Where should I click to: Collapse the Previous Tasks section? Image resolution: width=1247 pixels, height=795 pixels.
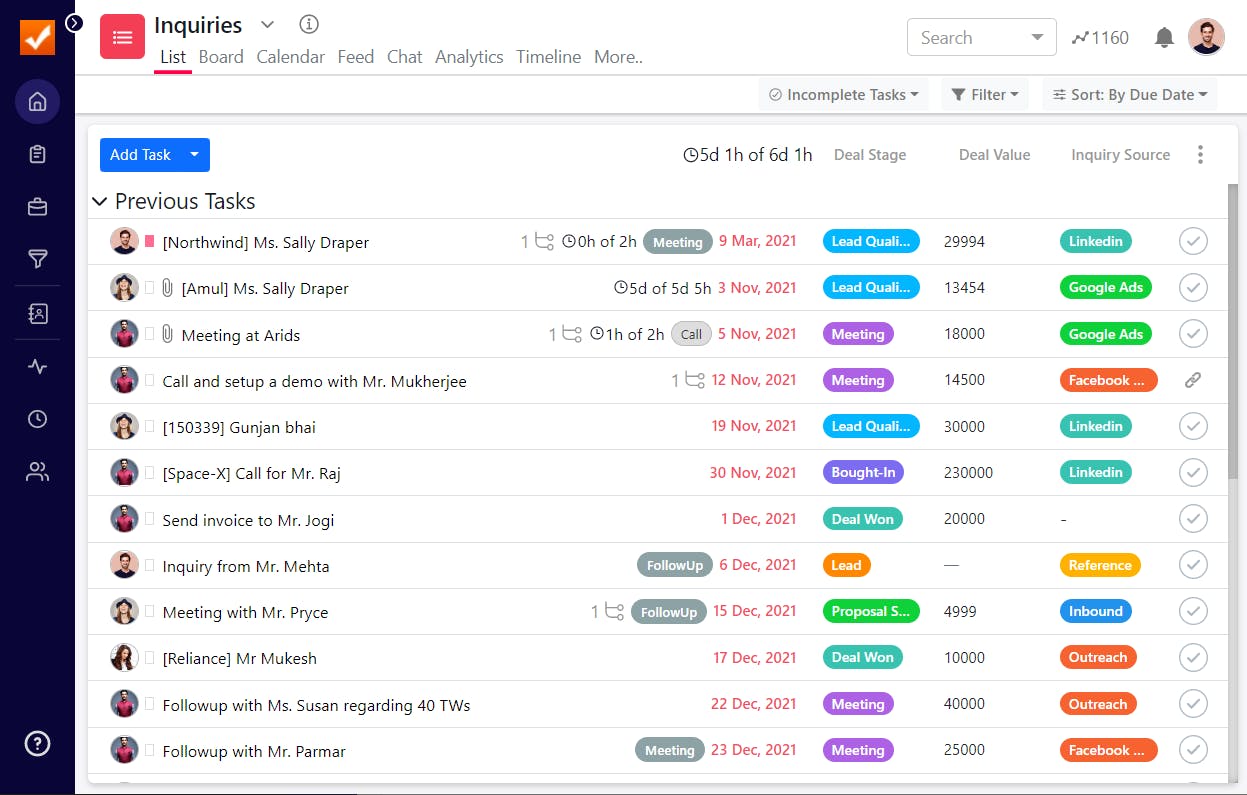coord(99,201)
